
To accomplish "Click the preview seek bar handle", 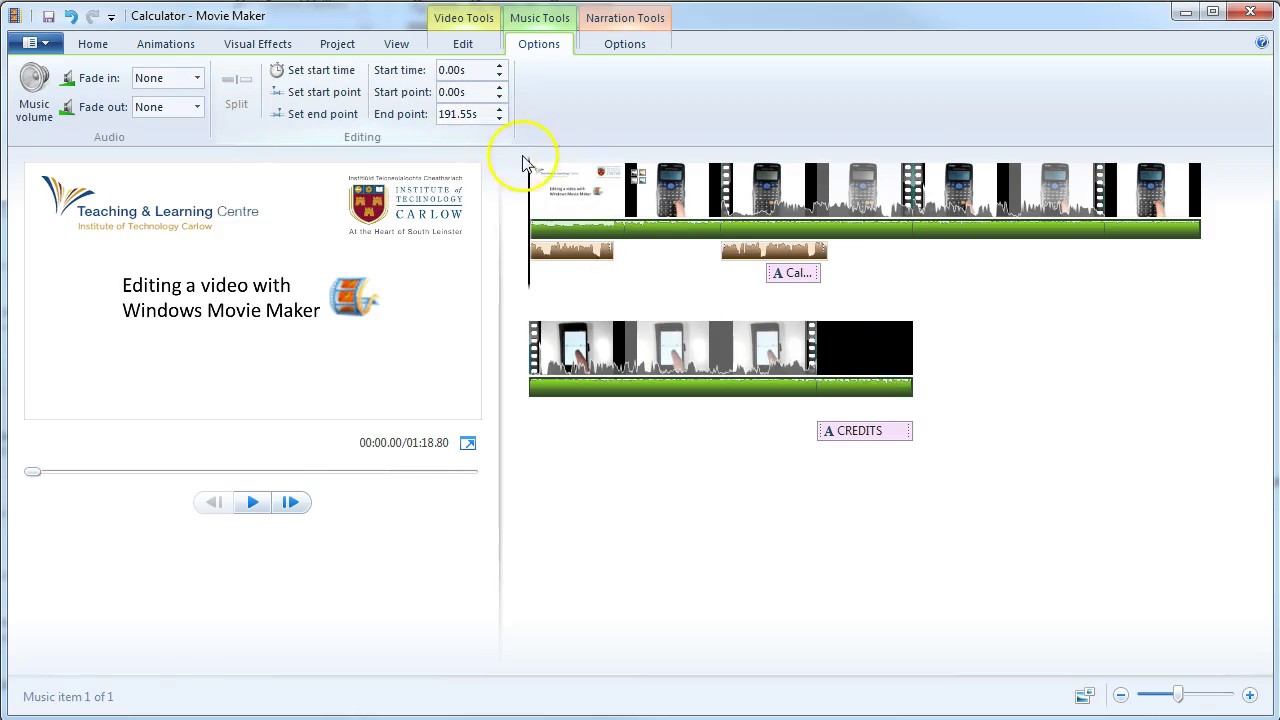I will (x=33, y=471).
